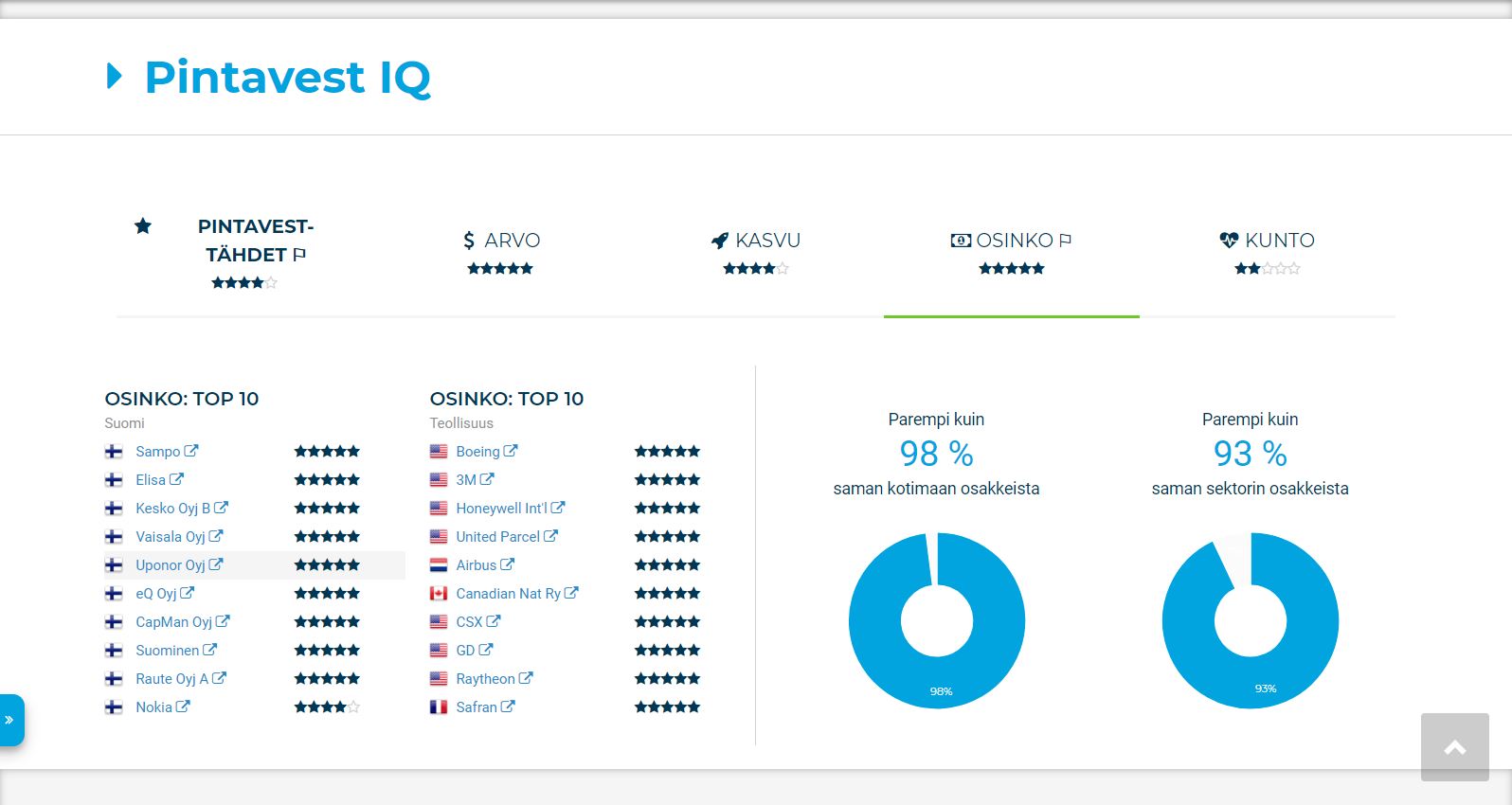
Task: Switch to the Kunto tab
Action: click(x=1268, y=254)
